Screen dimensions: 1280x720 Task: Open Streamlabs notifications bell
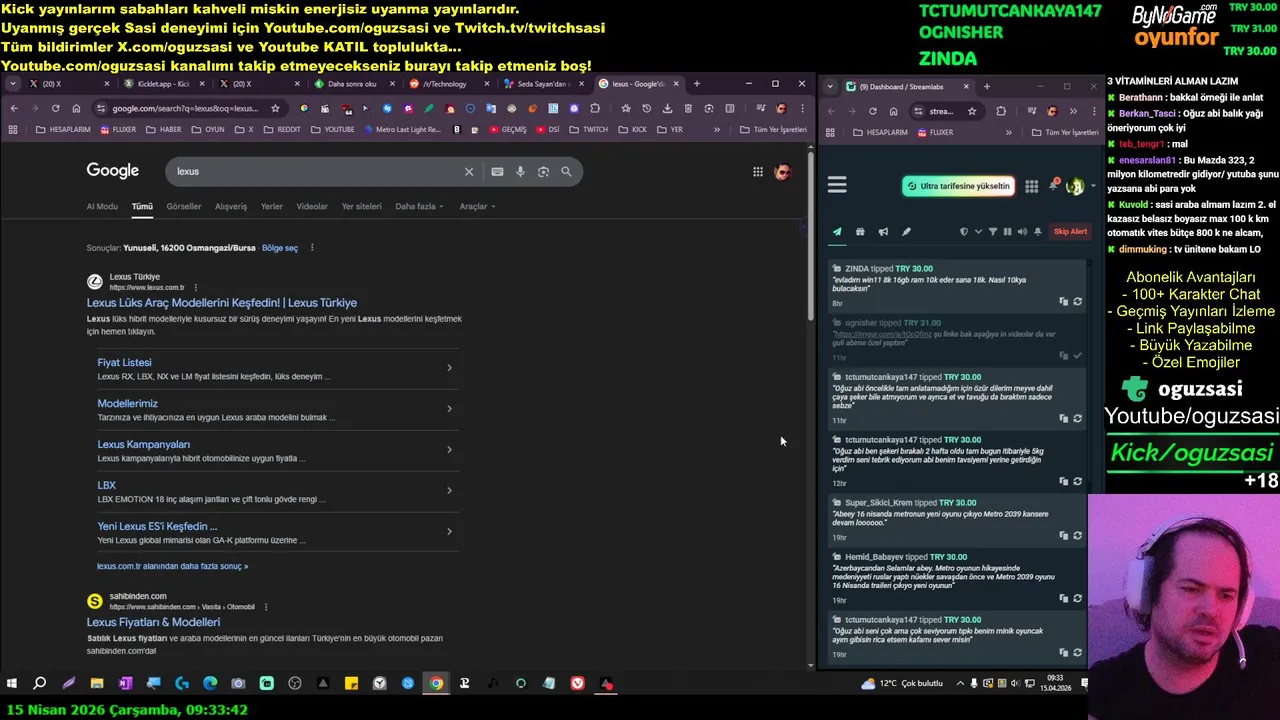[x=1054, y=185]
